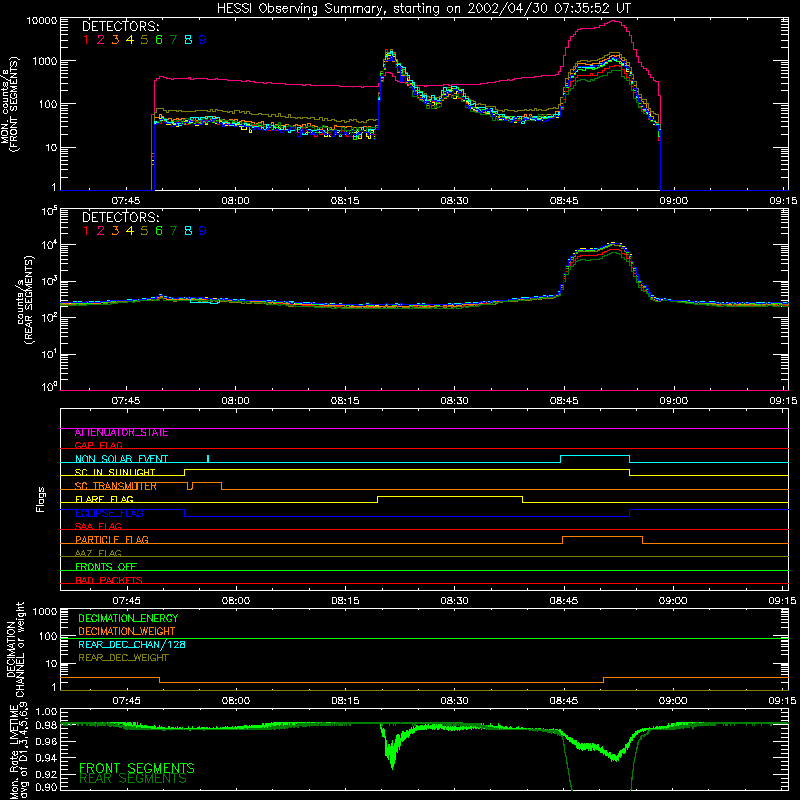Viewport: 800px width, 800px height.
Task: Select orange detector 3 in front segments legend
Action: (x=115, y=40)
